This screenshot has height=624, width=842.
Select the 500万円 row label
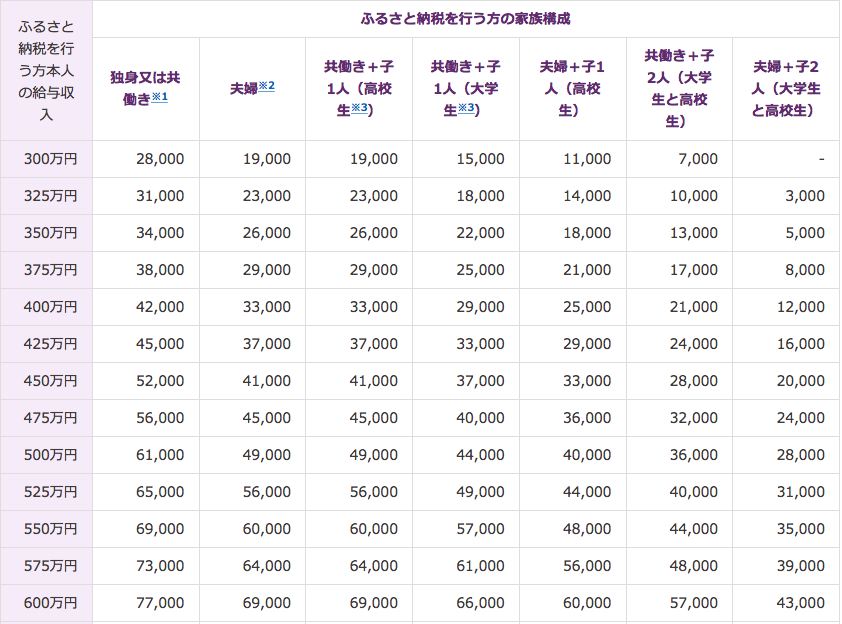tap(50, 455)
